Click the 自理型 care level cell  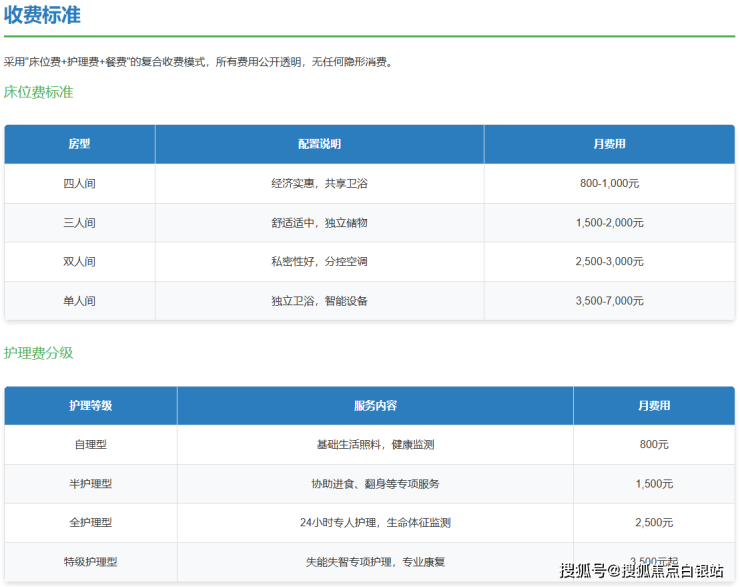[x=90, y=445]
